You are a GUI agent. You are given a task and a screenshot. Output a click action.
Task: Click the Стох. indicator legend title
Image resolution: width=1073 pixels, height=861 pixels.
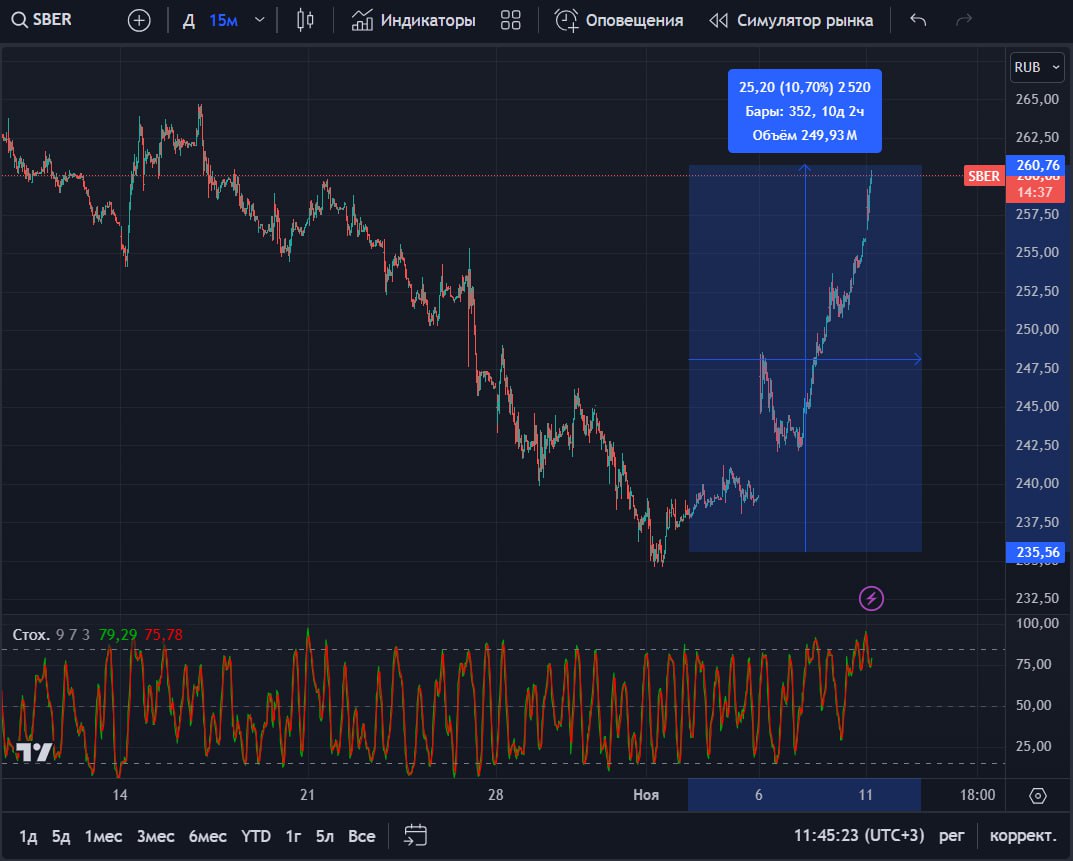[x=31, y=634]
